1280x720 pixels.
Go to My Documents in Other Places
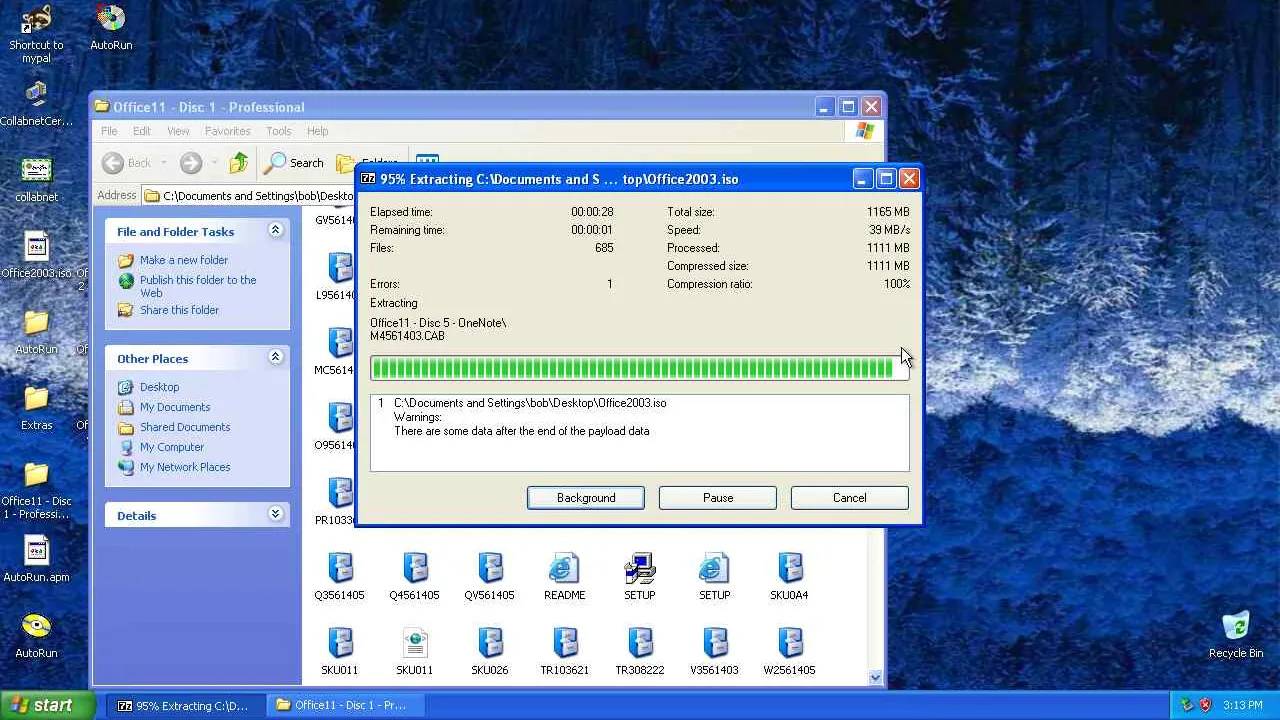(x=175, y=407)
